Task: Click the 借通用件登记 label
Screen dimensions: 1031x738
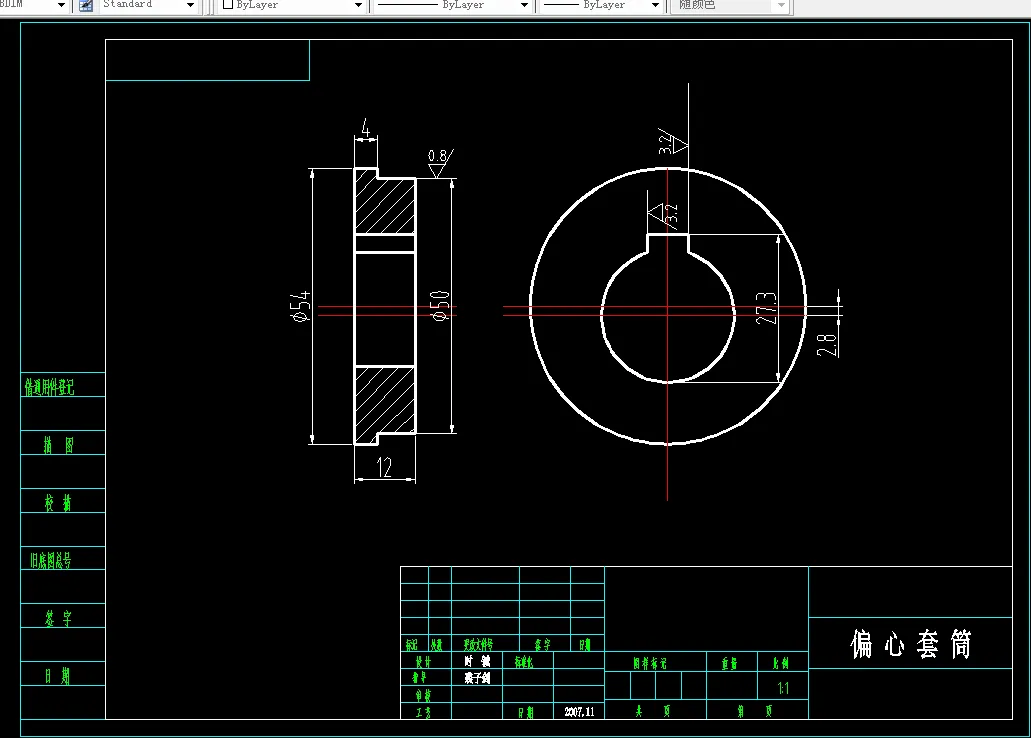Action: click(49, 387)
